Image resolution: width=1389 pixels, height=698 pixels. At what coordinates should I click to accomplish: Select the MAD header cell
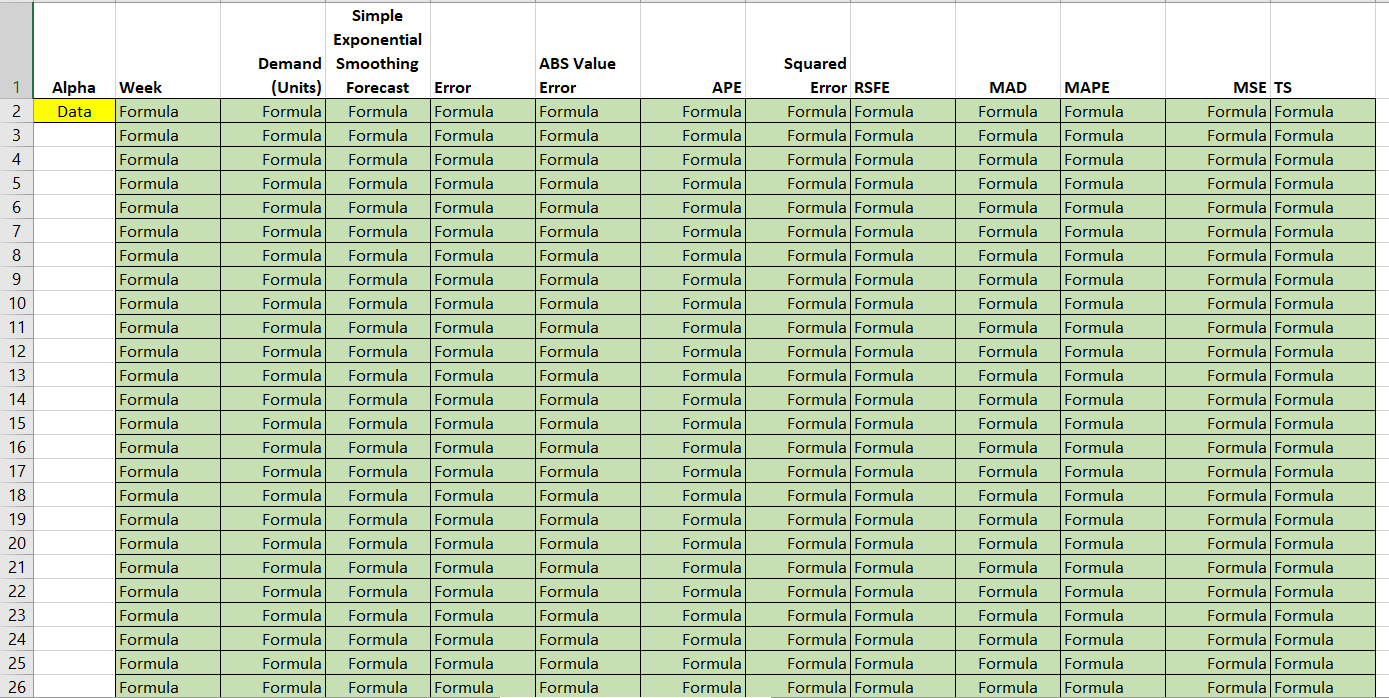click(x=1007, y=87)
